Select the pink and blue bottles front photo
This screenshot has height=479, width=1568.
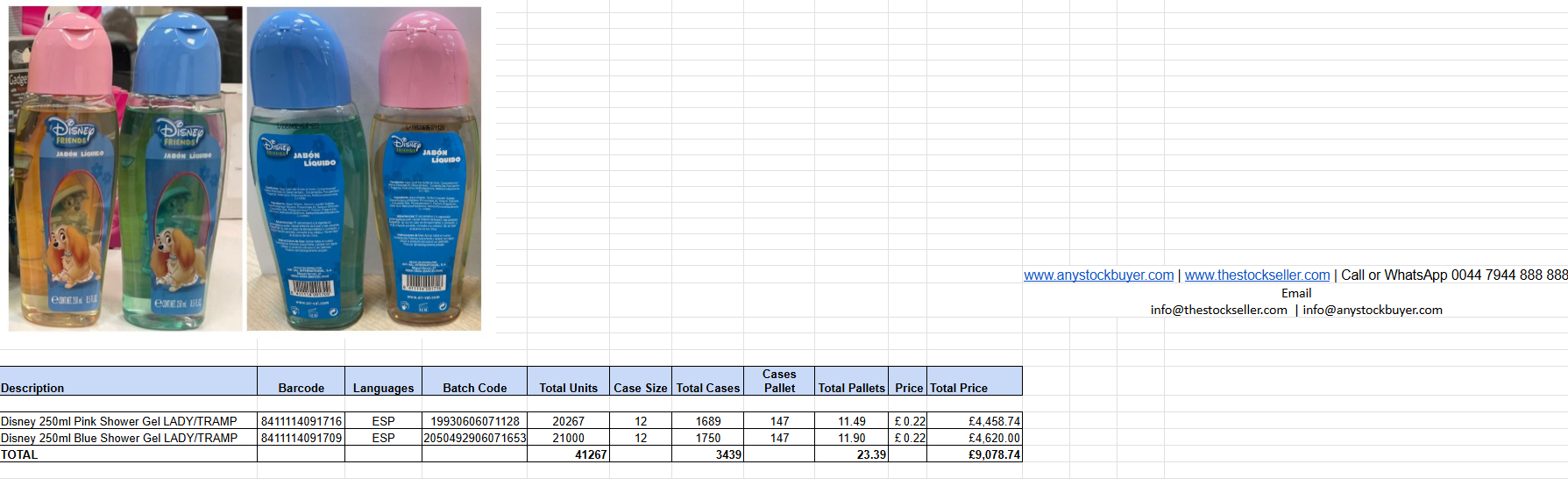point(125,168)
